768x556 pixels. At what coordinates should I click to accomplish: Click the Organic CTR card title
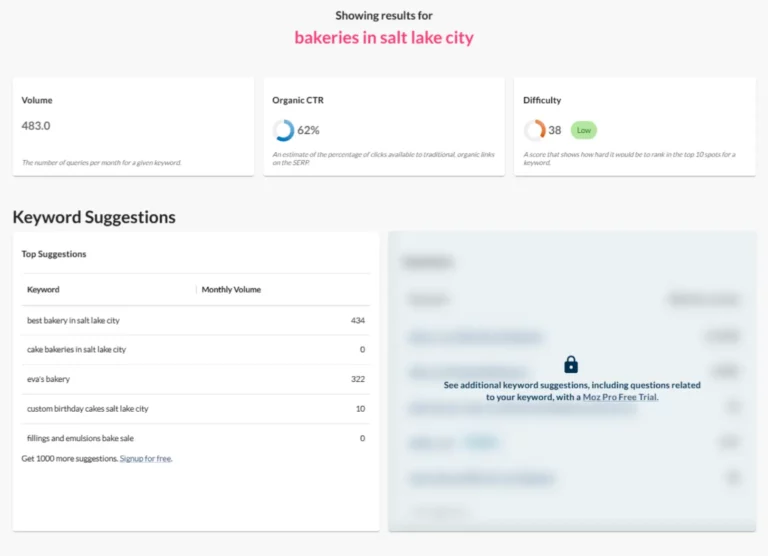point(298,100)
